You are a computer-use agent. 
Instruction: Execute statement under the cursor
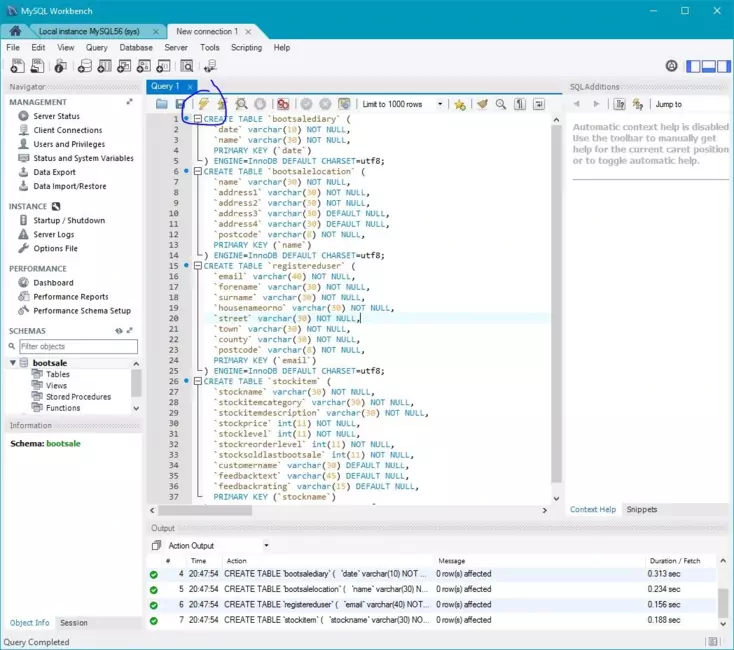221,104
